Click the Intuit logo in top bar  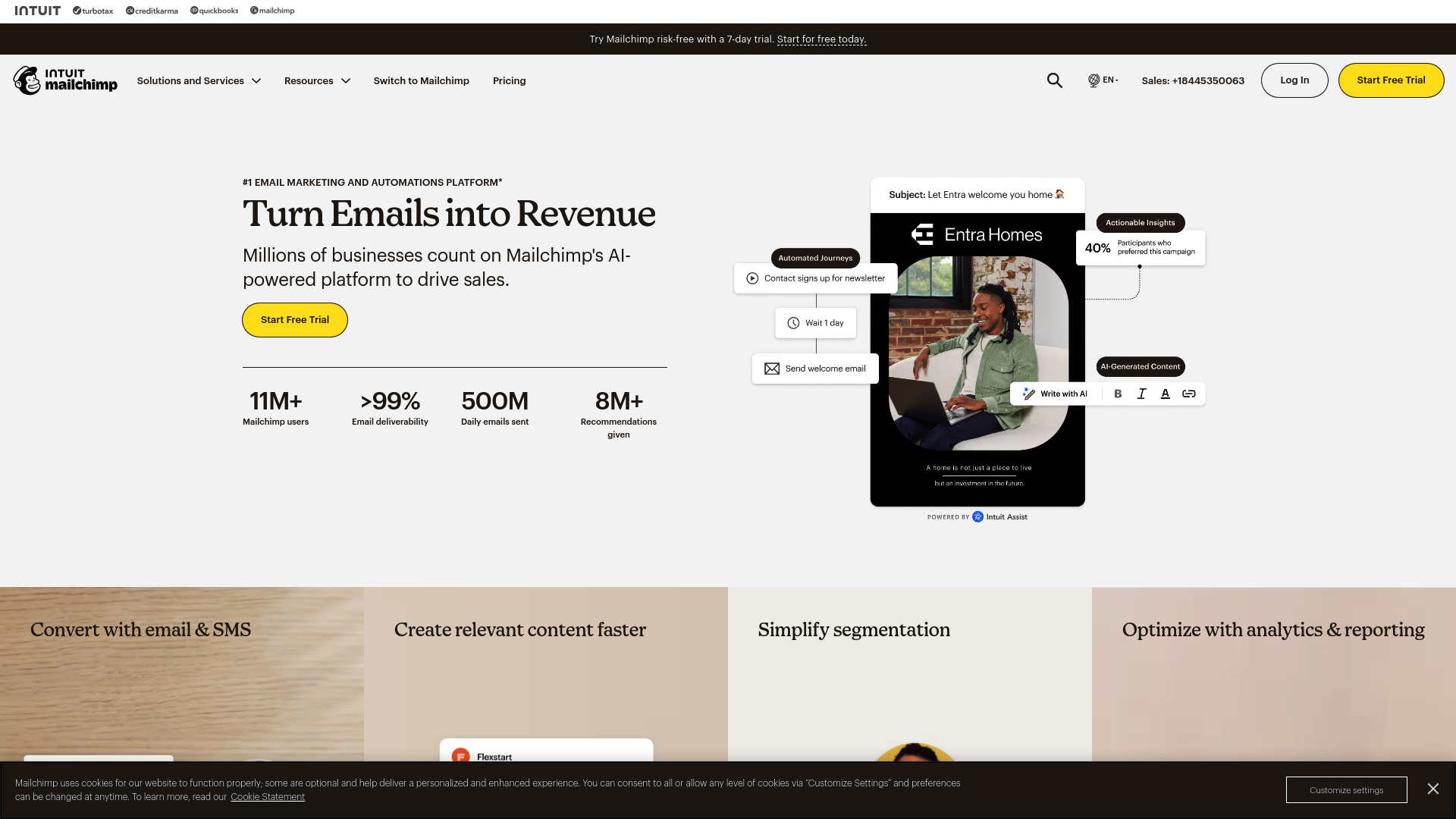[x=37, y=11]
